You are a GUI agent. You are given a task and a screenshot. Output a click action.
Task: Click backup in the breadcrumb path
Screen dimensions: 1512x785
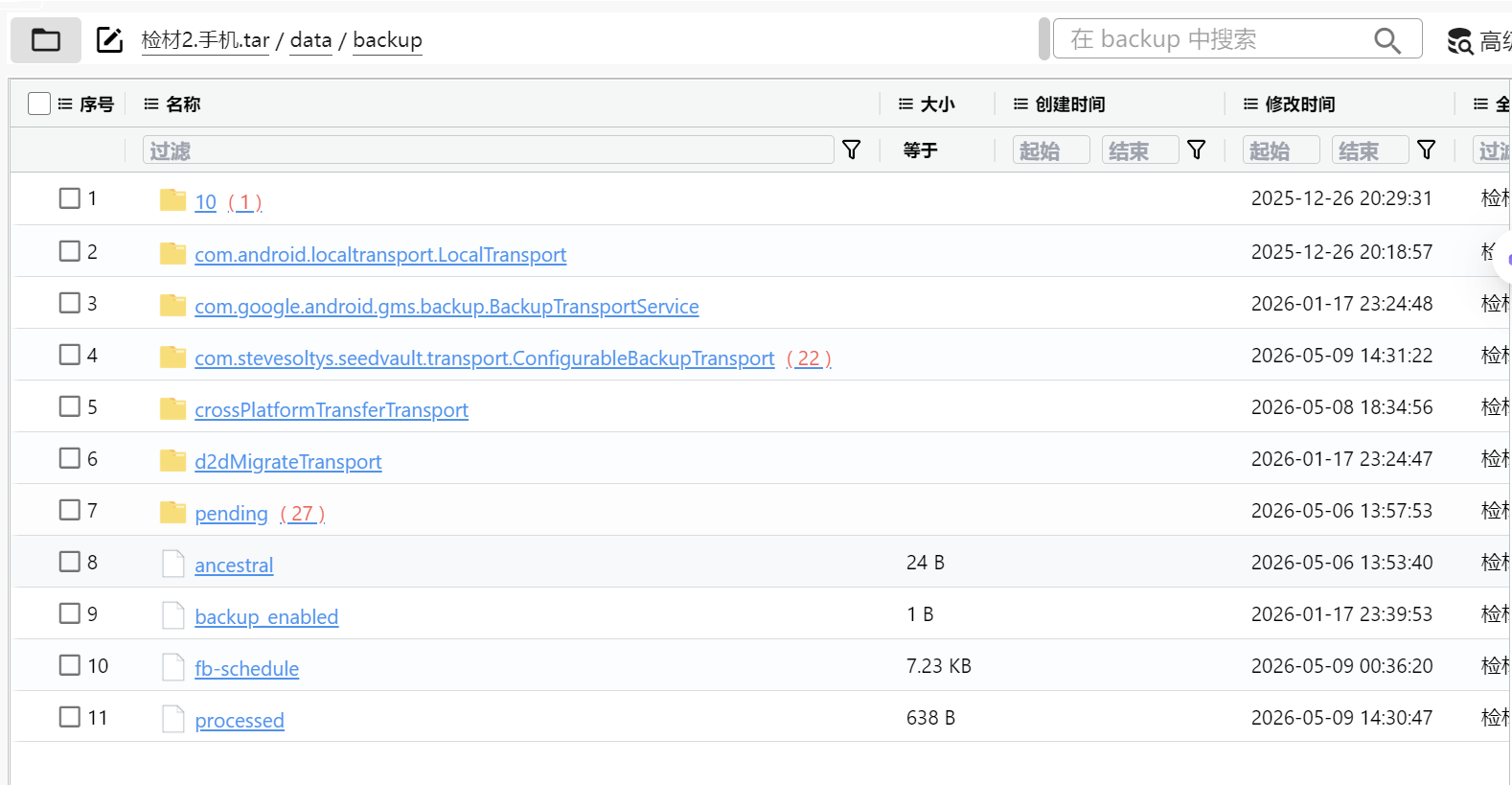point(388,40)
